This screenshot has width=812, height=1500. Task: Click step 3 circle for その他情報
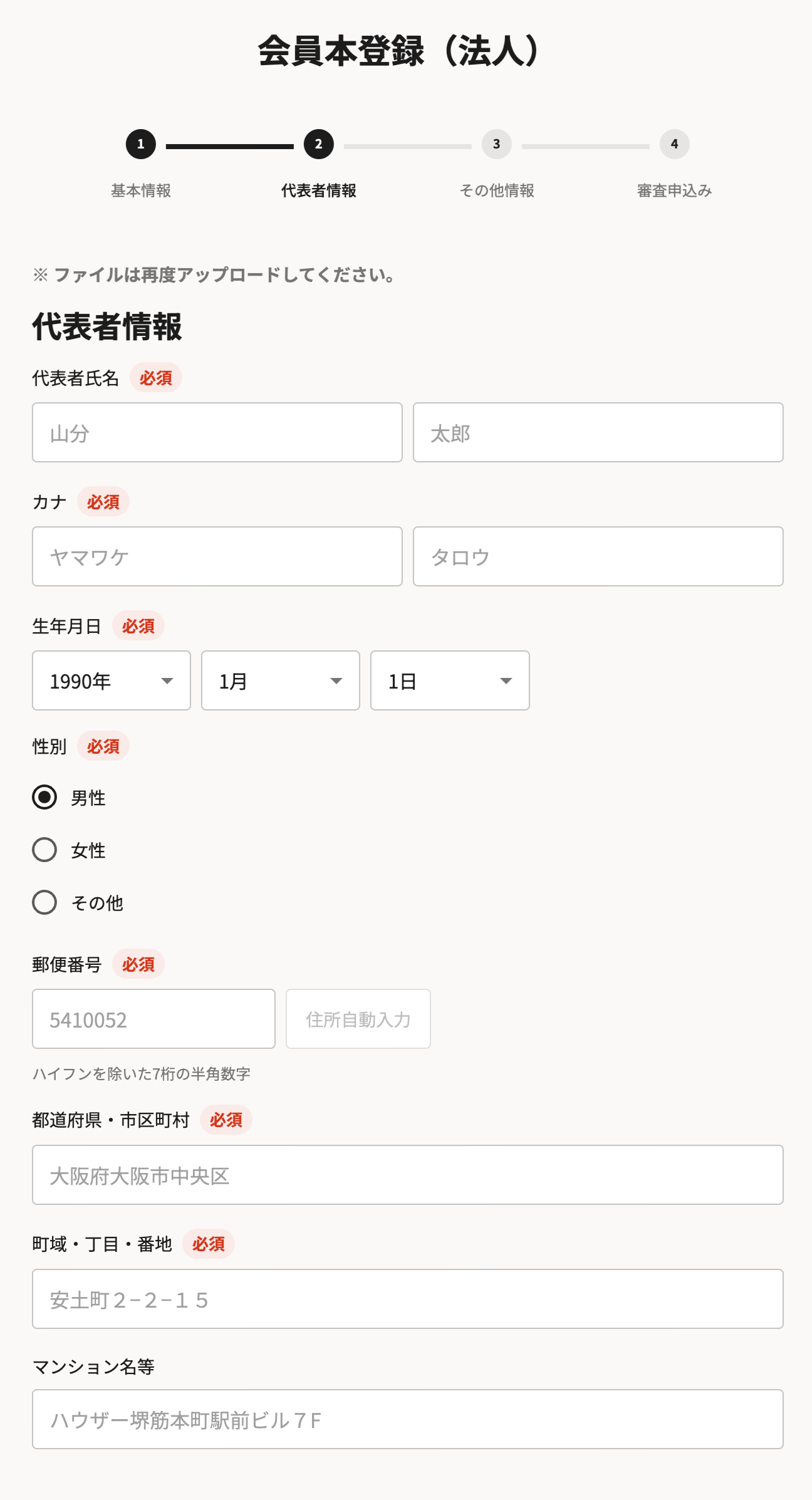[497, 144]
